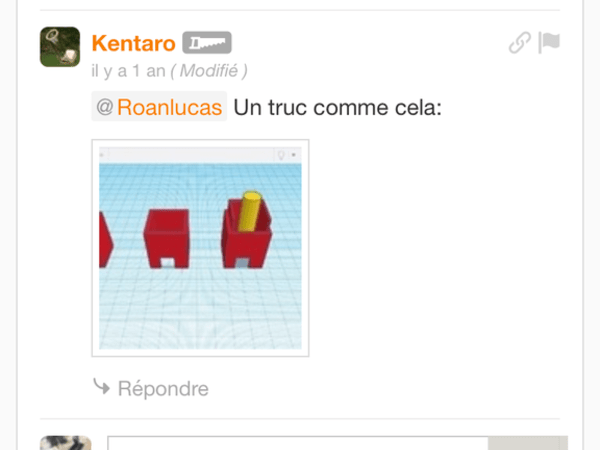Viewport: 600px width, 450px height.
Task: Click the curved reply arrow icon
Action: (102, 386)
